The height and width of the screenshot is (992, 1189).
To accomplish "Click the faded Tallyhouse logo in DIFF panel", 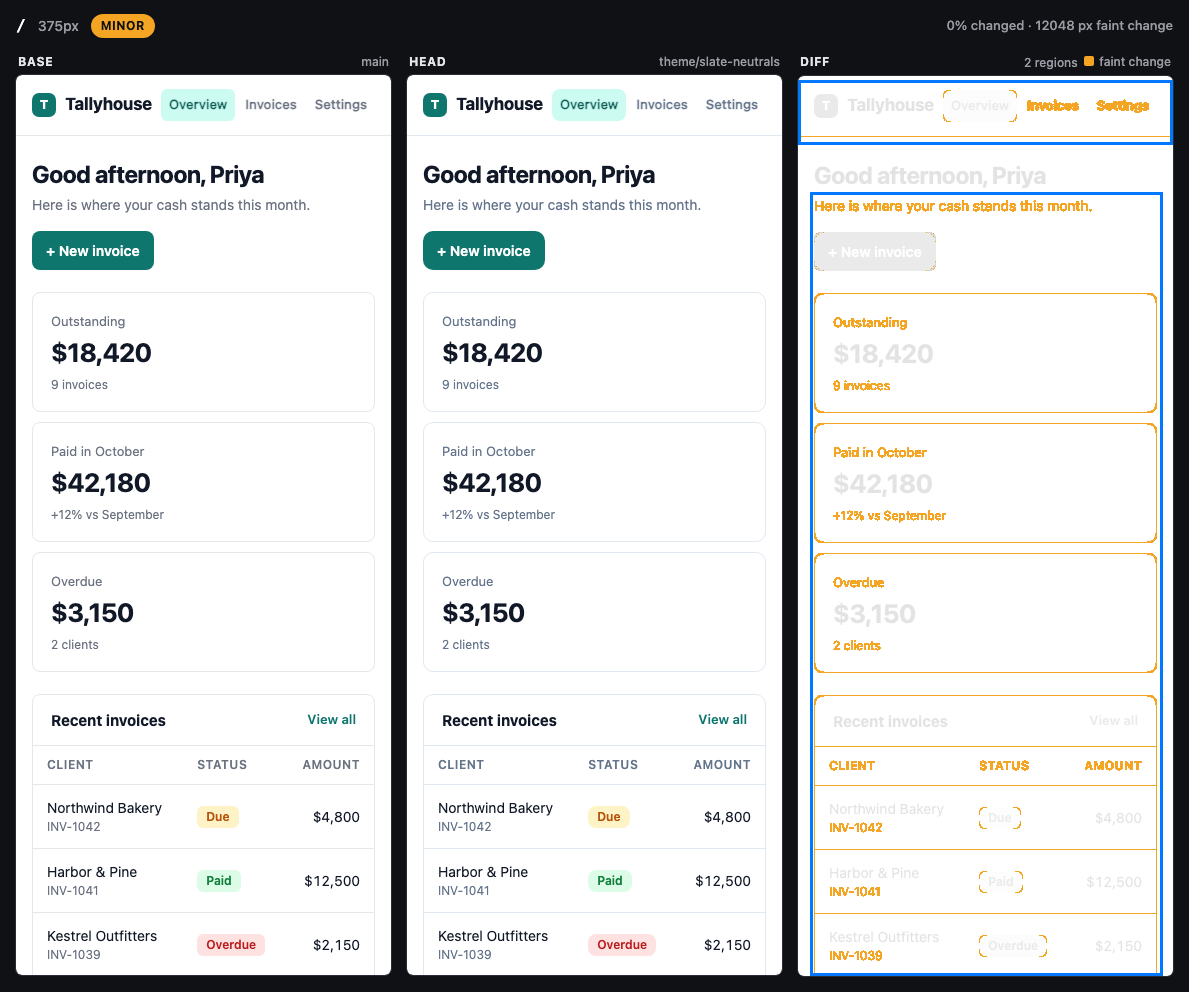I will [826, 105].
